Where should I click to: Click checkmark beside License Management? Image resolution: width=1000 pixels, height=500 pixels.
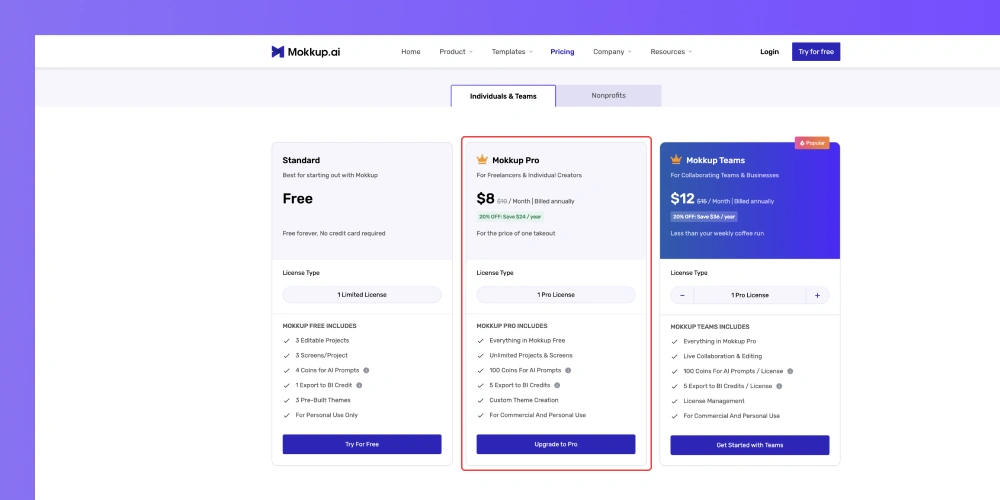674,401
